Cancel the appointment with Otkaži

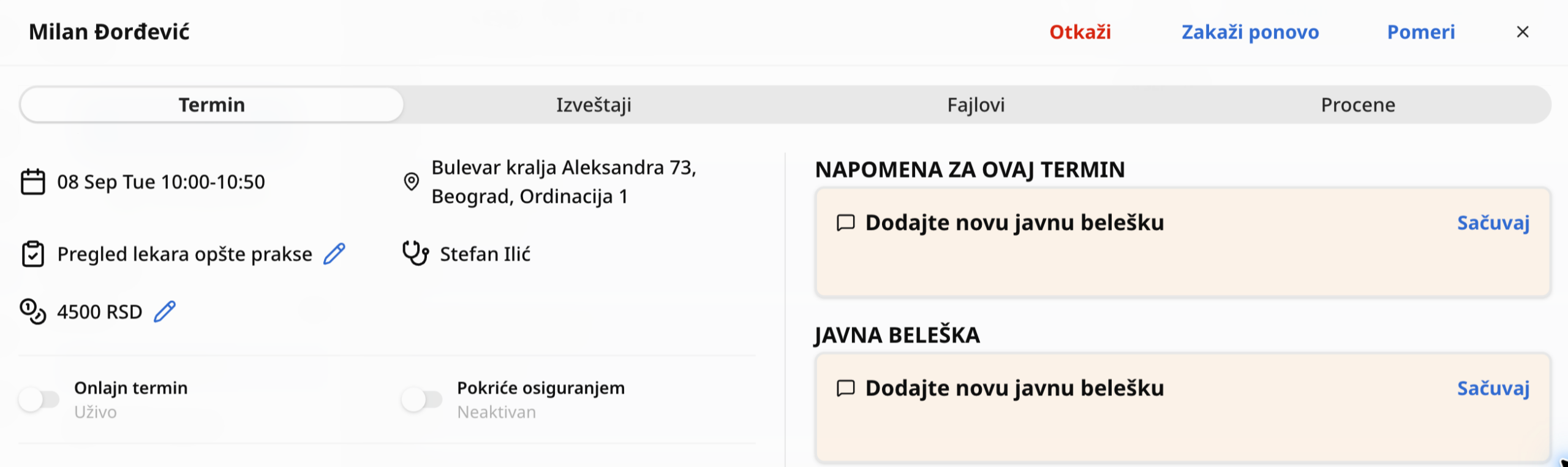tap(1080, 32)
